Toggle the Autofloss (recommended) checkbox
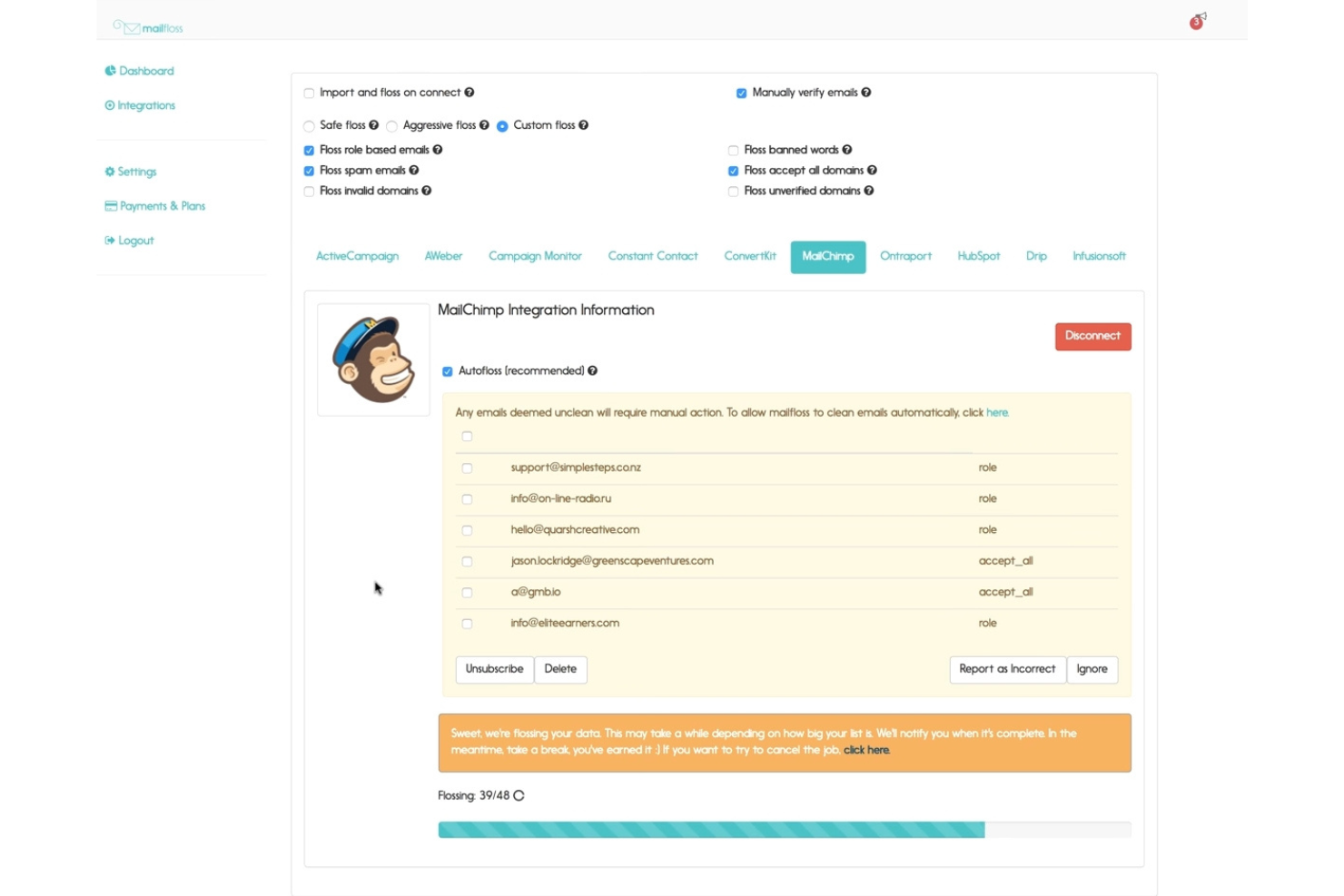 [448, 372]
